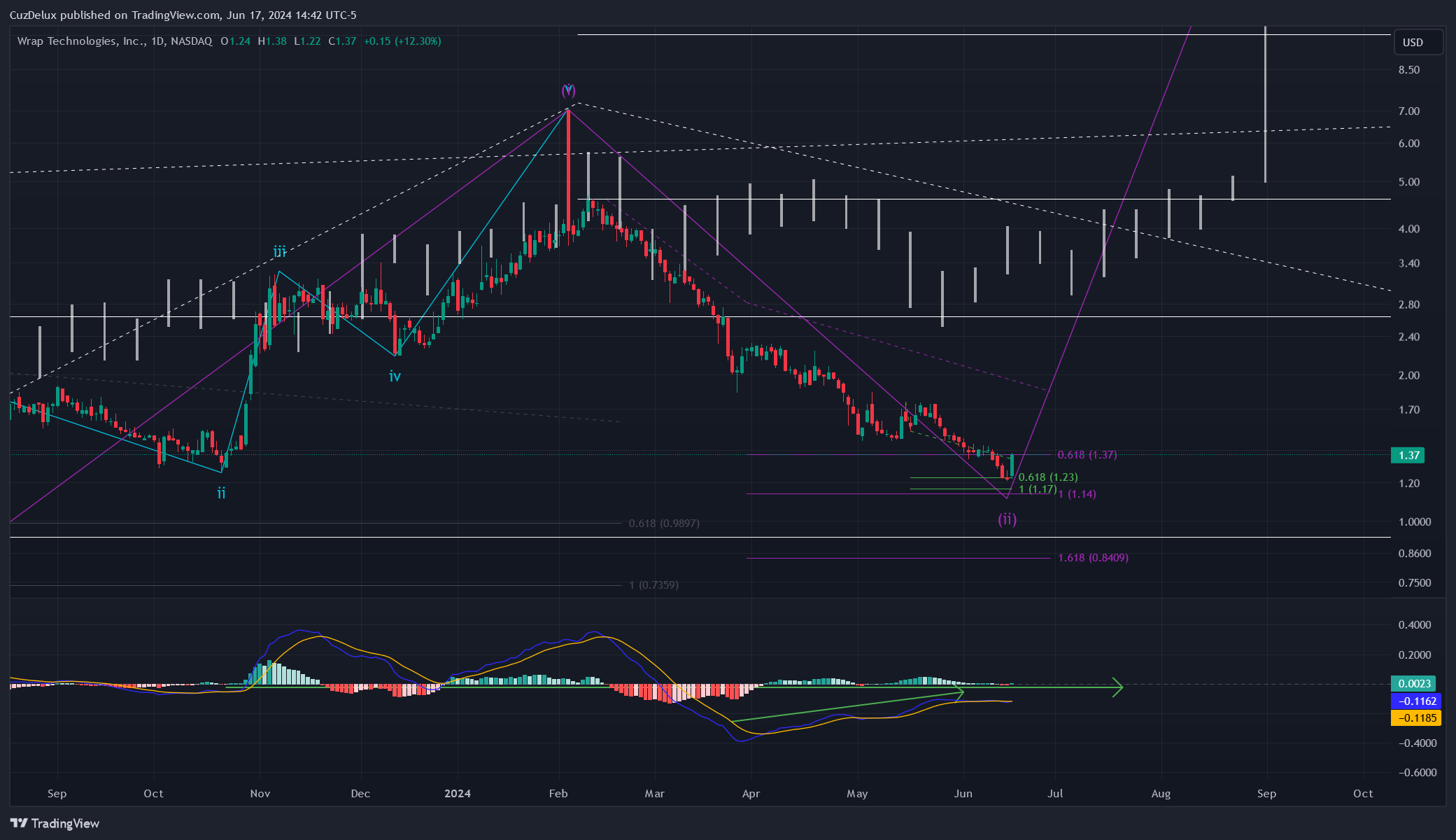Image resolution: width=1456 pixels, height=840 pixels.
Task: Click the Jun marker on time axis
Action: 963,794
